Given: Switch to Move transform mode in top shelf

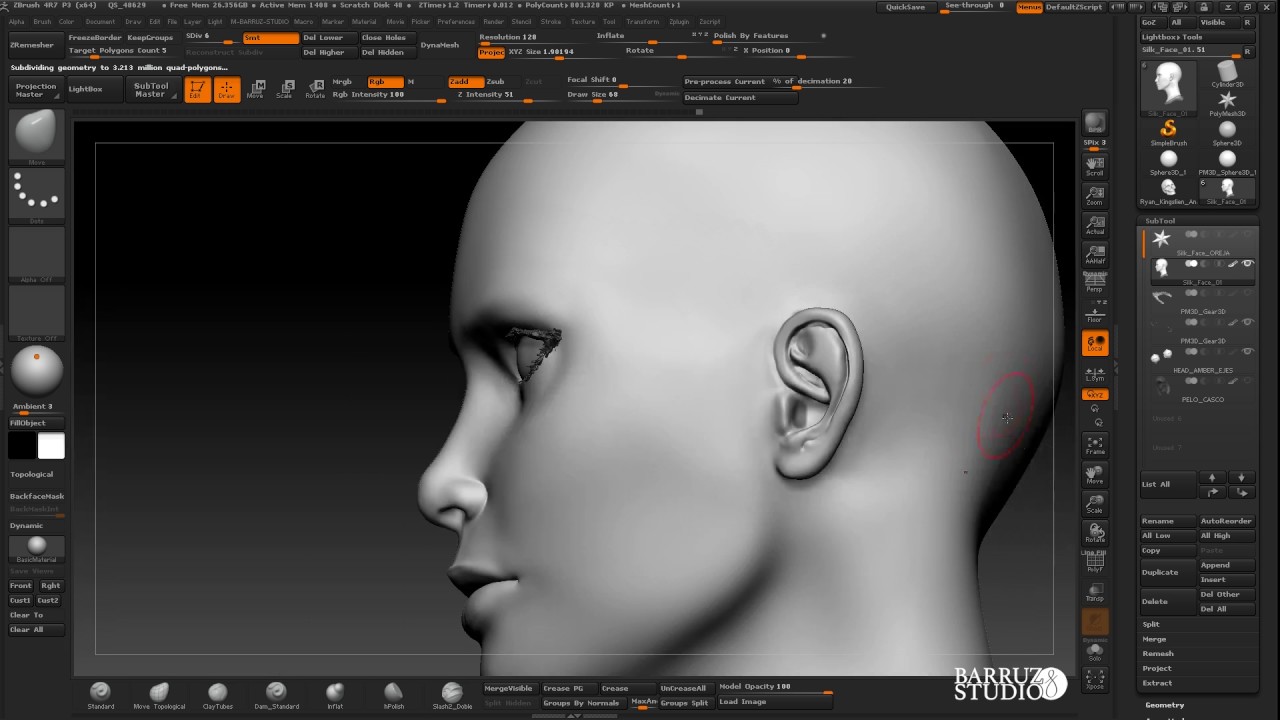Looking at the screenshot, I should coord(256,89).
